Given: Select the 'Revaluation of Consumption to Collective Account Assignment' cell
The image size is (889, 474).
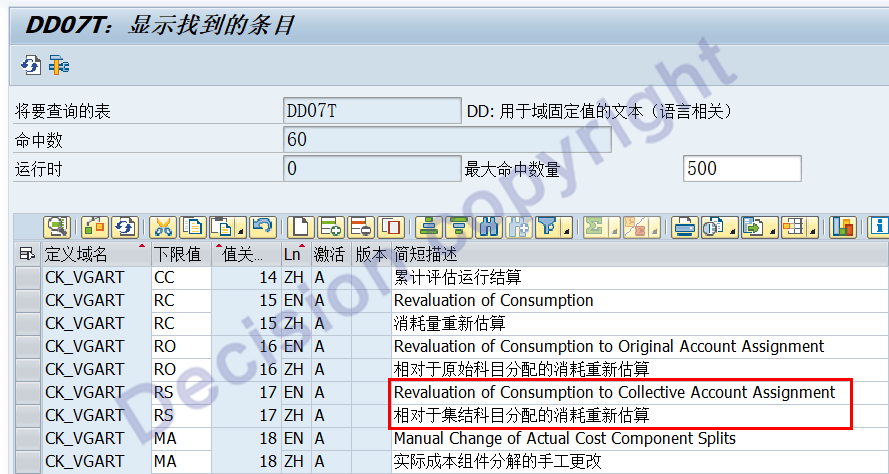Looking at the screenshot, I should [614, 392].
